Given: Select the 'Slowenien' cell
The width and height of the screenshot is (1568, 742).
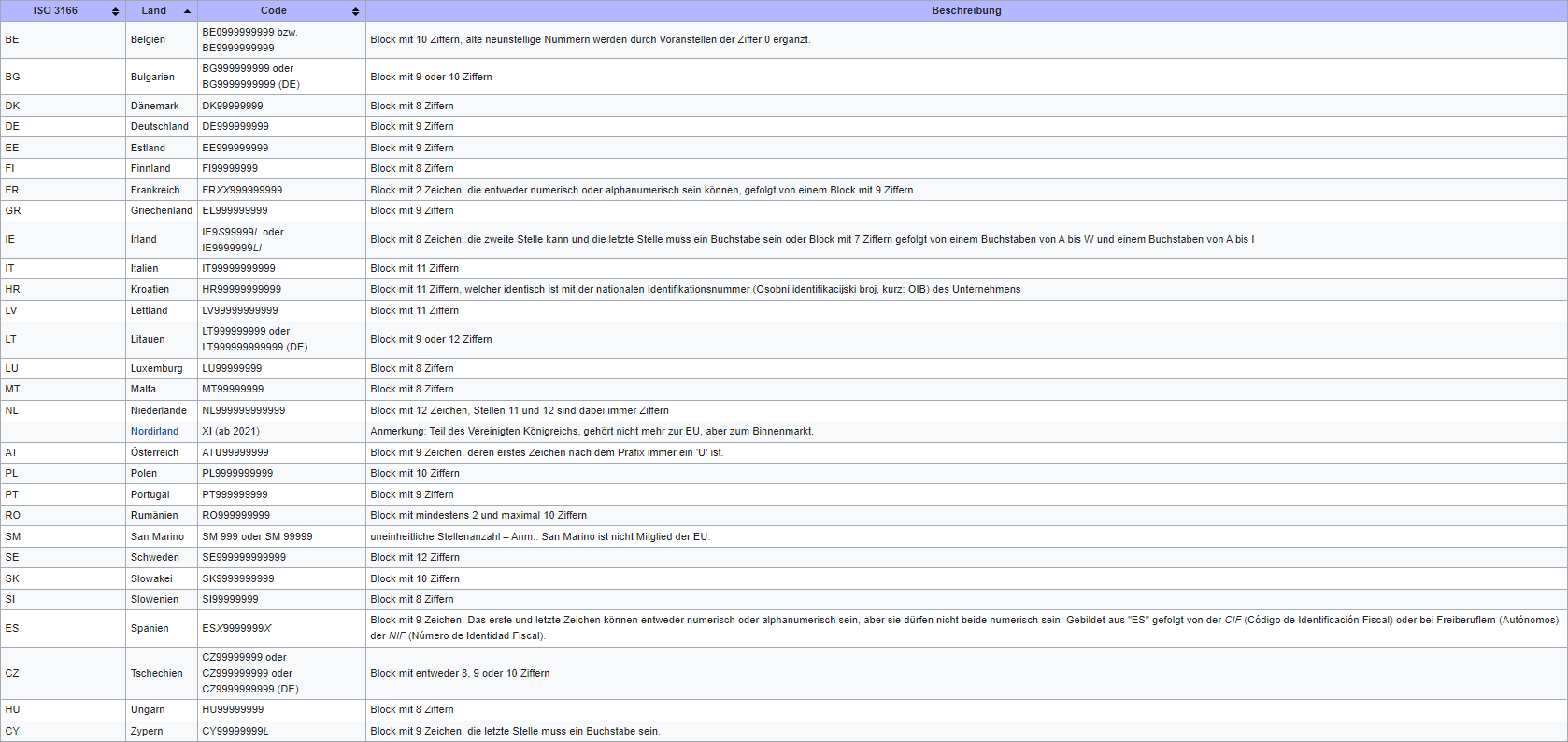Looking at the screenshot, I should (162, 599).
